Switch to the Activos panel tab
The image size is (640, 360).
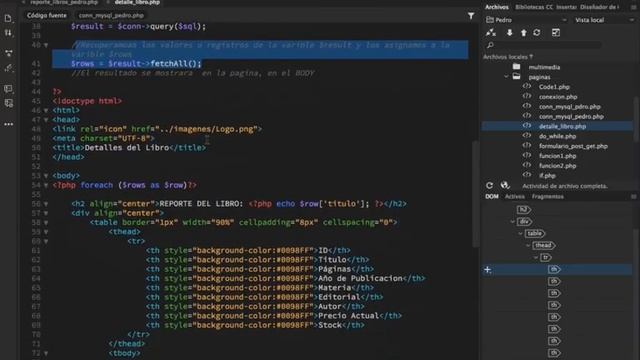click(x=514, y=196)
